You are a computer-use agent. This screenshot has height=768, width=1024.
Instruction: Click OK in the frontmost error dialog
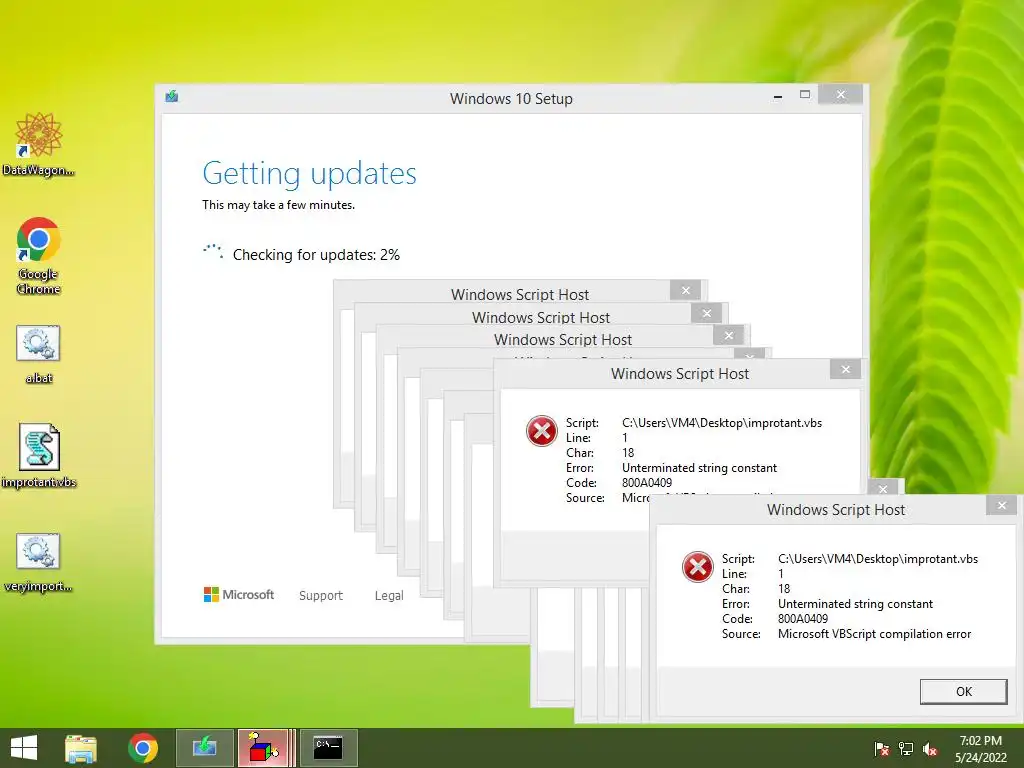963,692
